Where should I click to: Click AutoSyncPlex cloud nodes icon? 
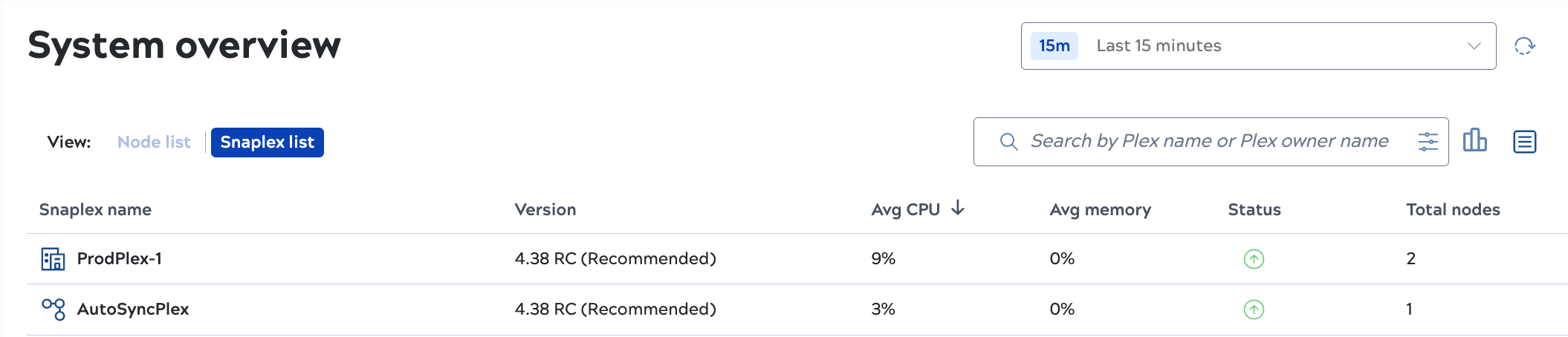pyautogui.click(x=54, y=309)
